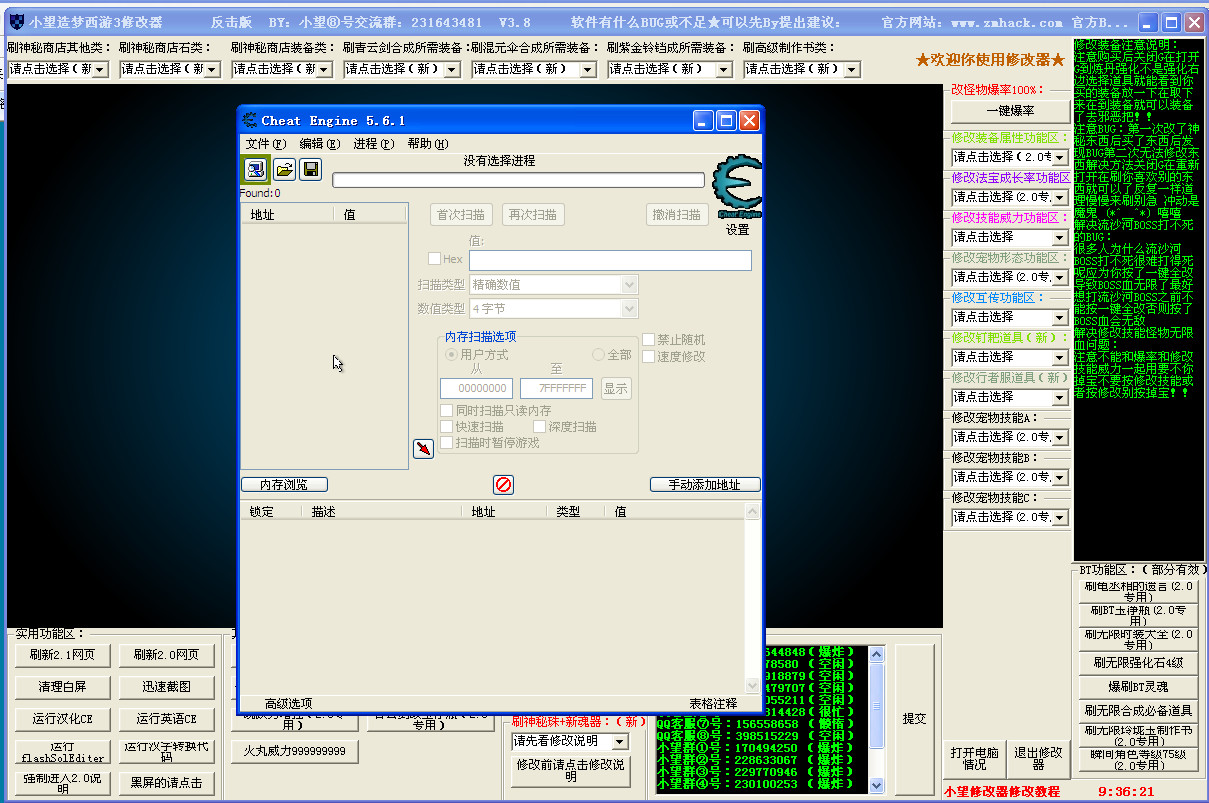1209x803 pixels.
Task: Click the 小里修改器修改教程 red link
Action: tap(1001, 791)
